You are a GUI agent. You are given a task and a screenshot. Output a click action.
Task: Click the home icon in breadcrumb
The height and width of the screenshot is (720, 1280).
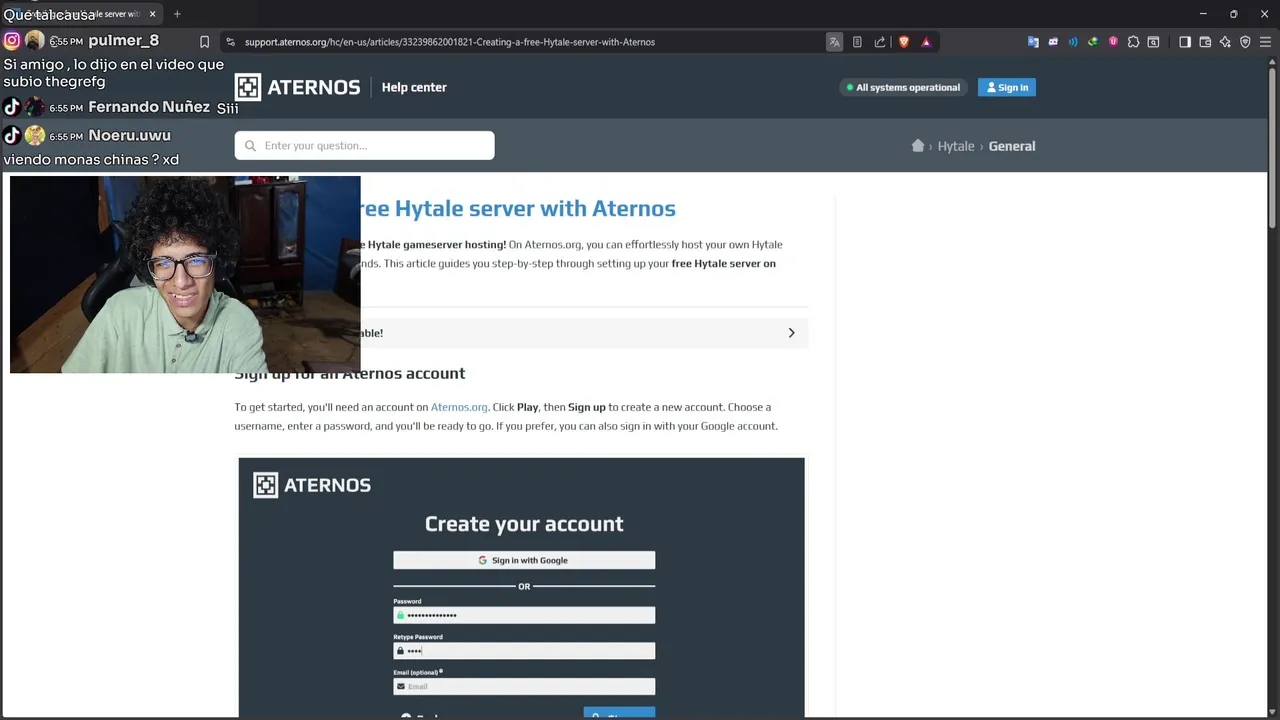click(918, 146)
